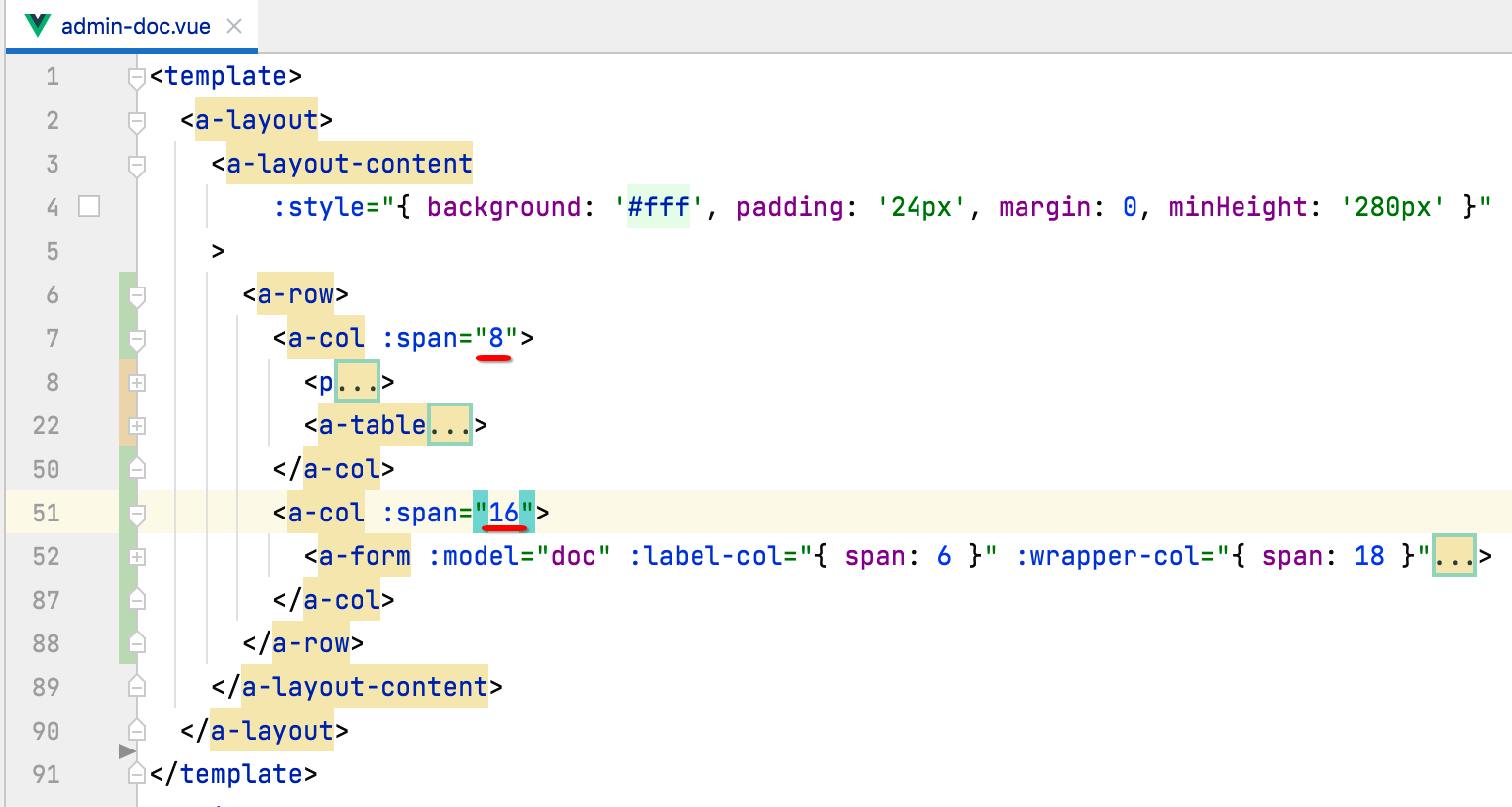Collapse the fold marker beside line 91
This screenshot has height=807, width=1512.
(x=136, y=774)
